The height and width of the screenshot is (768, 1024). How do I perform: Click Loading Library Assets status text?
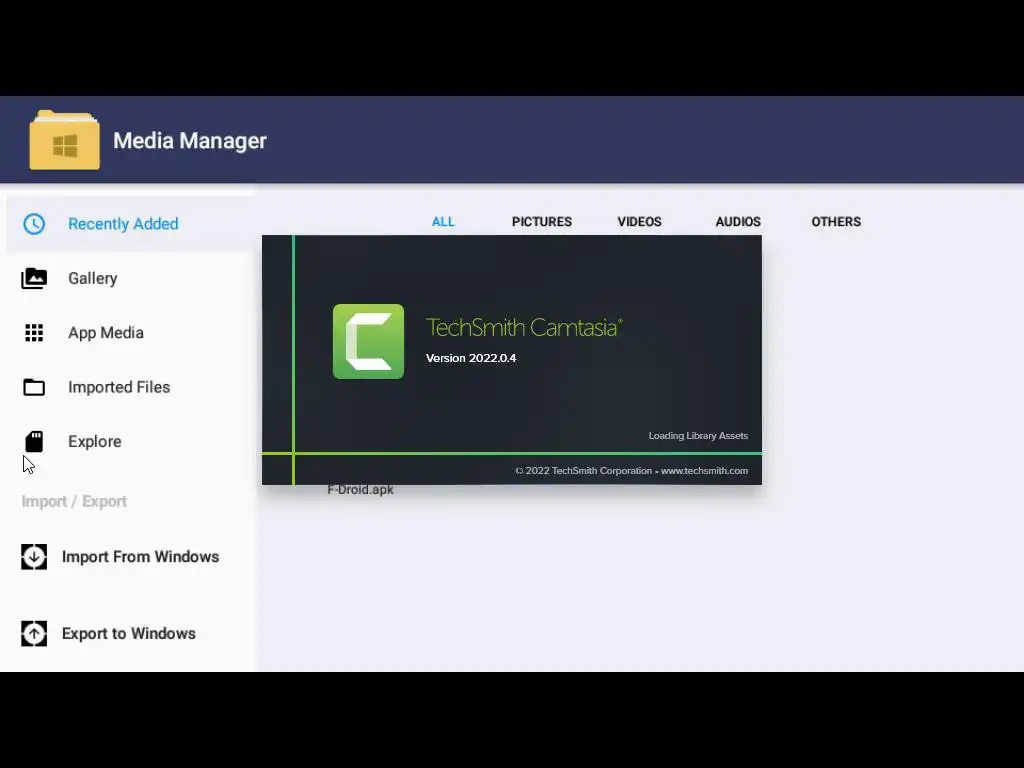pyautogui.click(x=698, y=436)
